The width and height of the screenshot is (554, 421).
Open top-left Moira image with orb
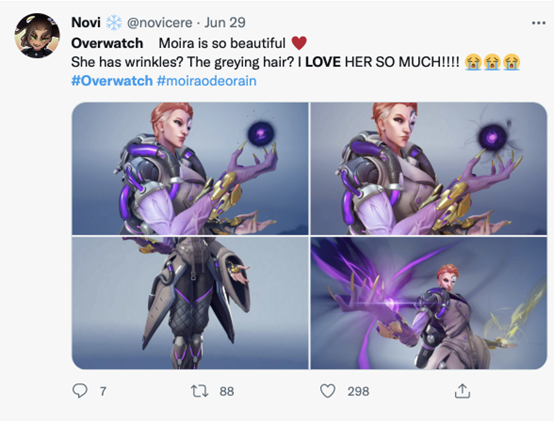(190, 168)
